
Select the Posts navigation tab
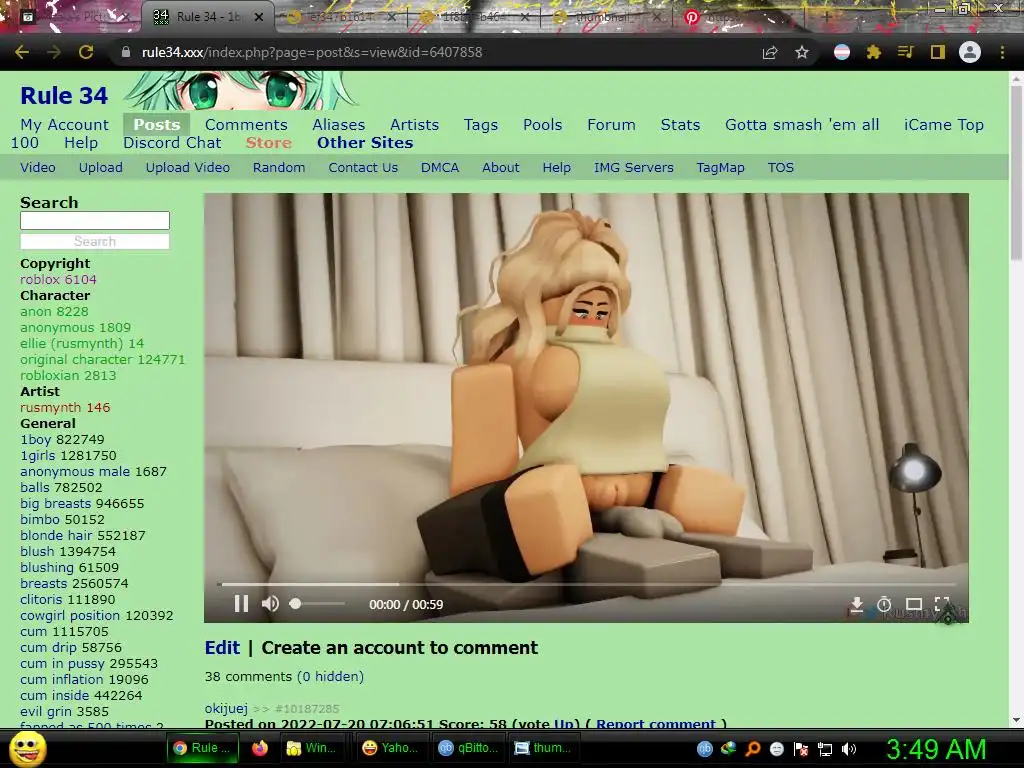pos(157,125)
